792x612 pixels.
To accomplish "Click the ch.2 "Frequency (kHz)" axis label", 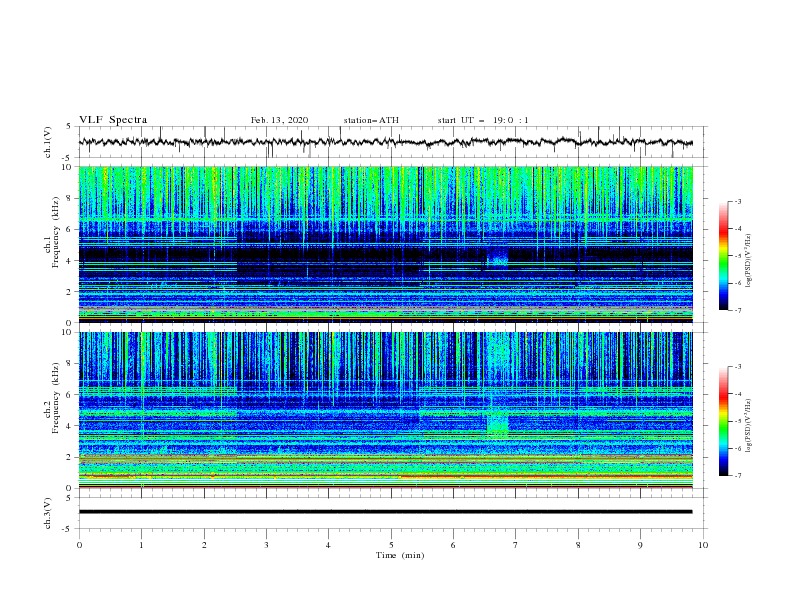I will click(x=56, y=398).
